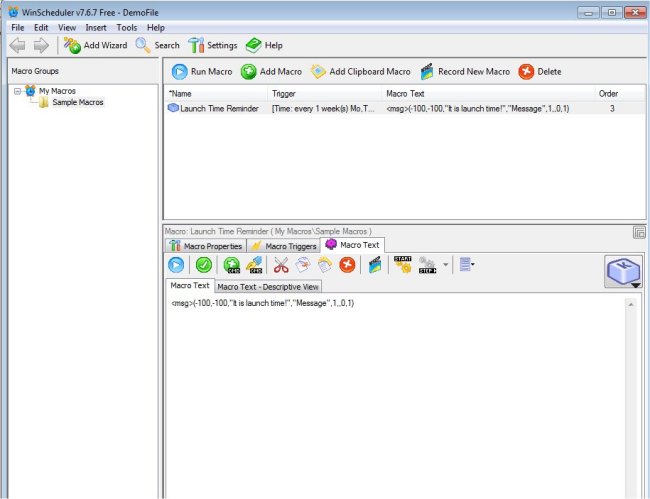
Task: Click the forward navigation arrow
Action: point(41,45)
